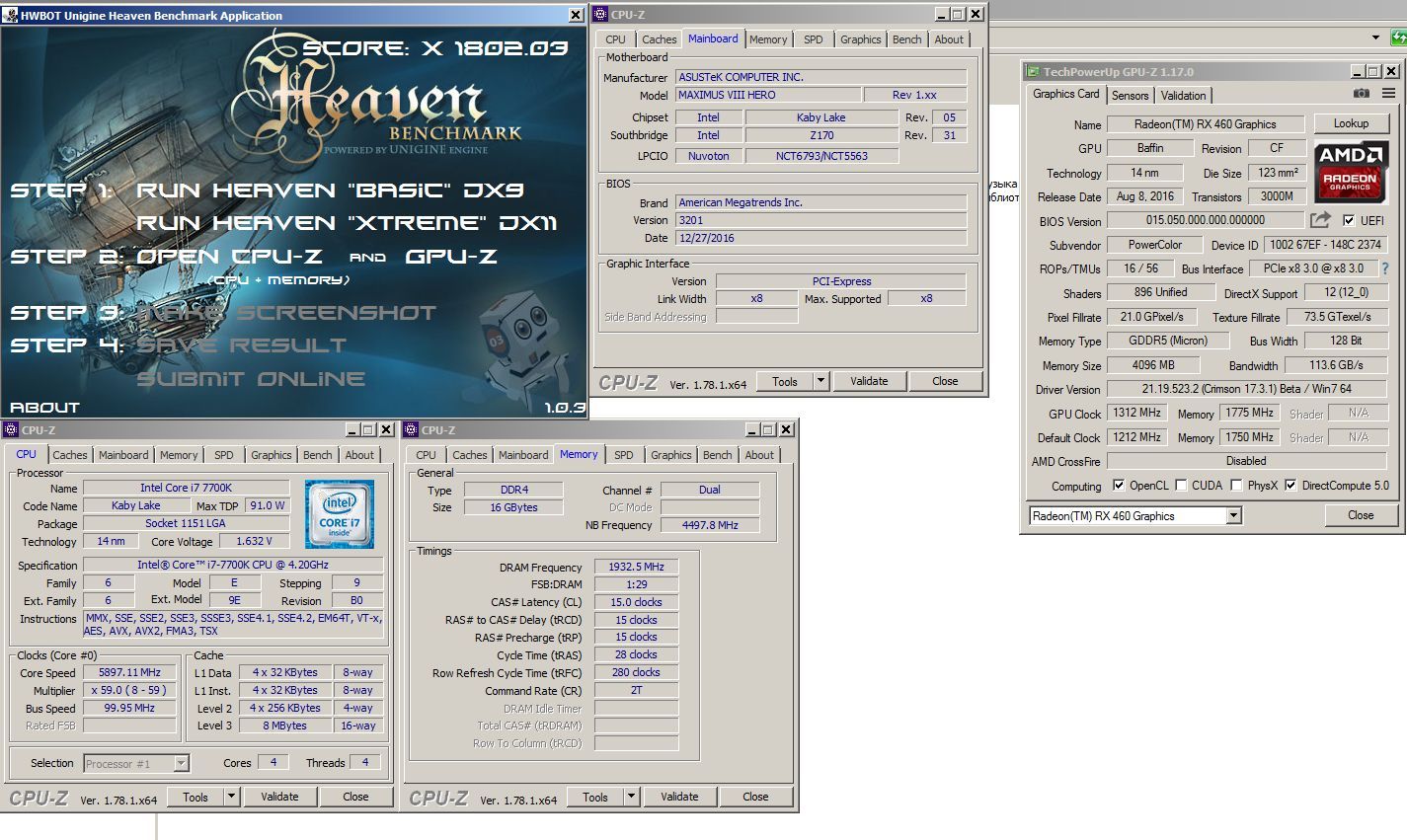
Task: Click the Memory Size value 4096 MB
Action: (1152, 365)
